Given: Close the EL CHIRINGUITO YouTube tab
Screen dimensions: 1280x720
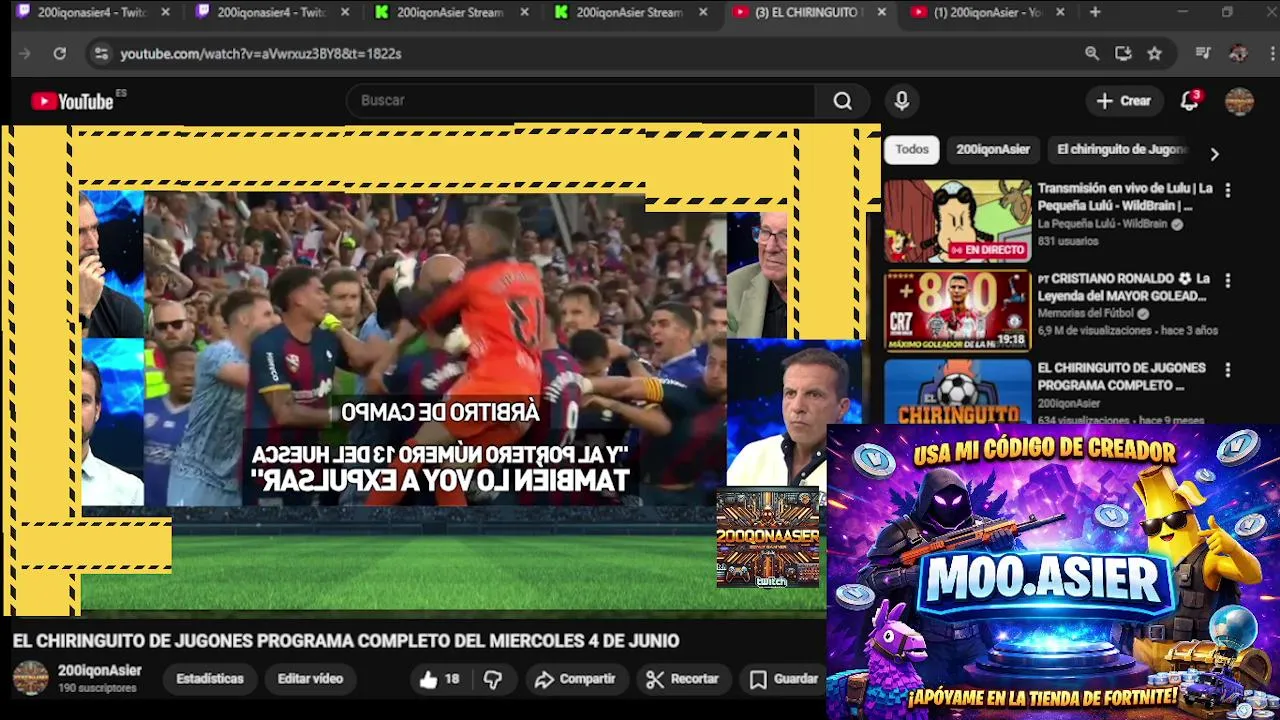Looking at the screenshot, I should 881,12.
